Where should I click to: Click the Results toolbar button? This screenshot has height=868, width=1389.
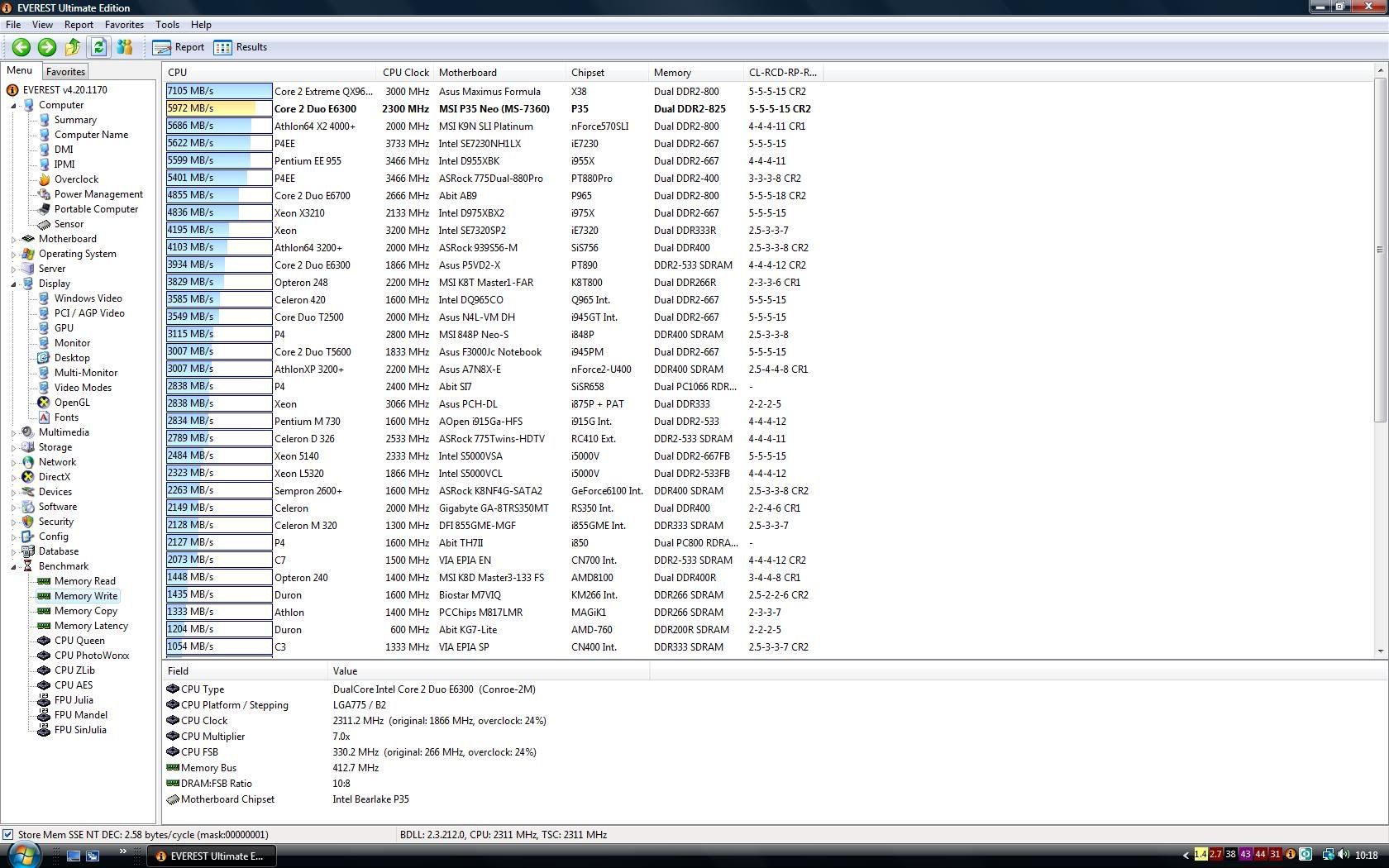point(241,47)
